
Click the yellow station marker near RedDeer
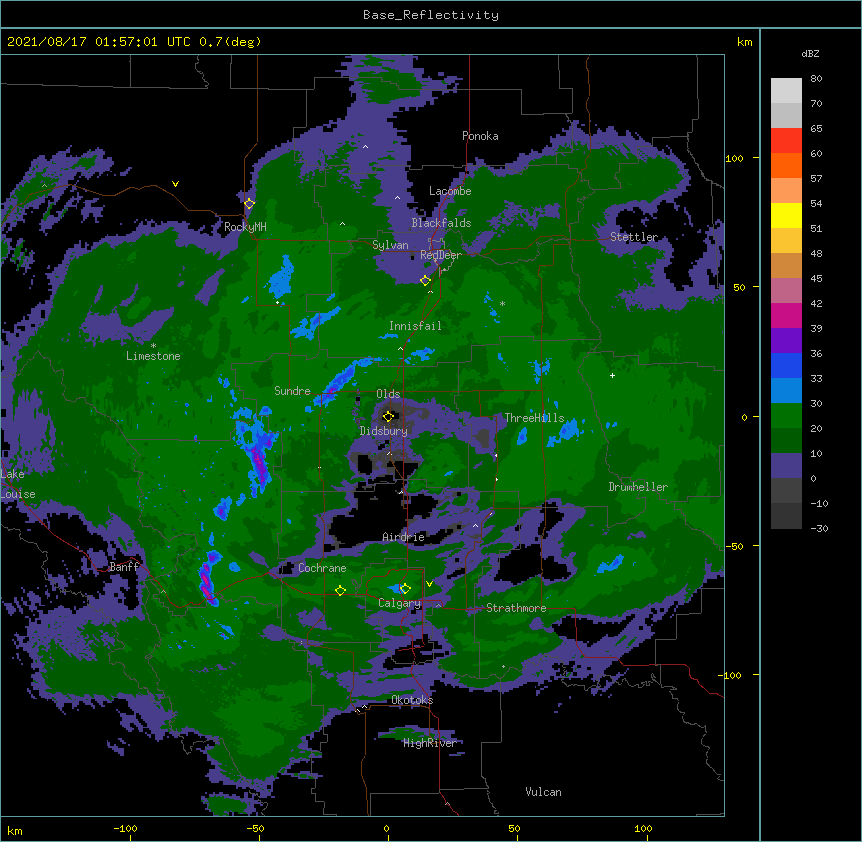point(425,280)
